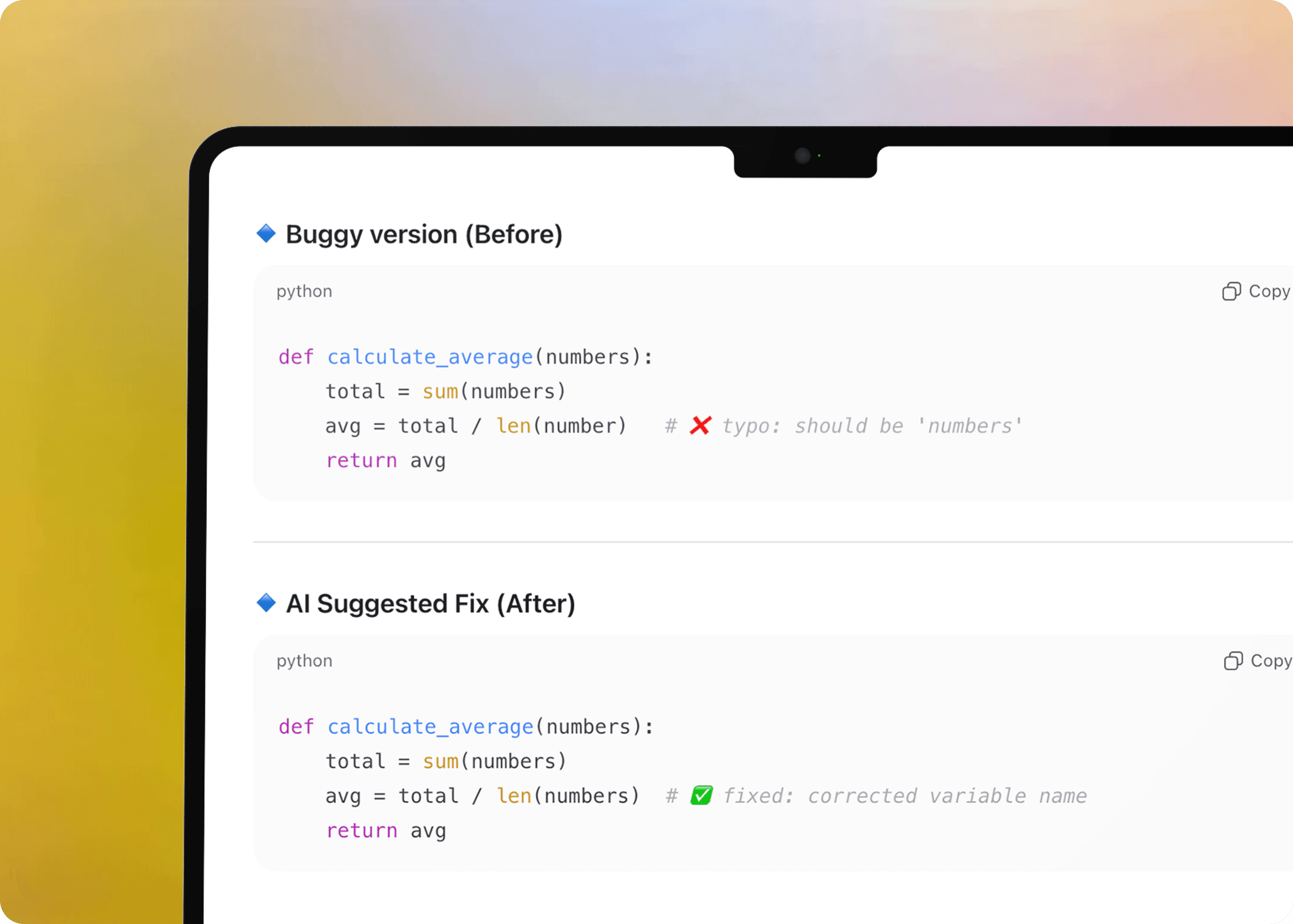Place cursor on the misspelled "number" argument
Image resolution: width=1293 pixels, height=924 pixels.
[580, 426]
